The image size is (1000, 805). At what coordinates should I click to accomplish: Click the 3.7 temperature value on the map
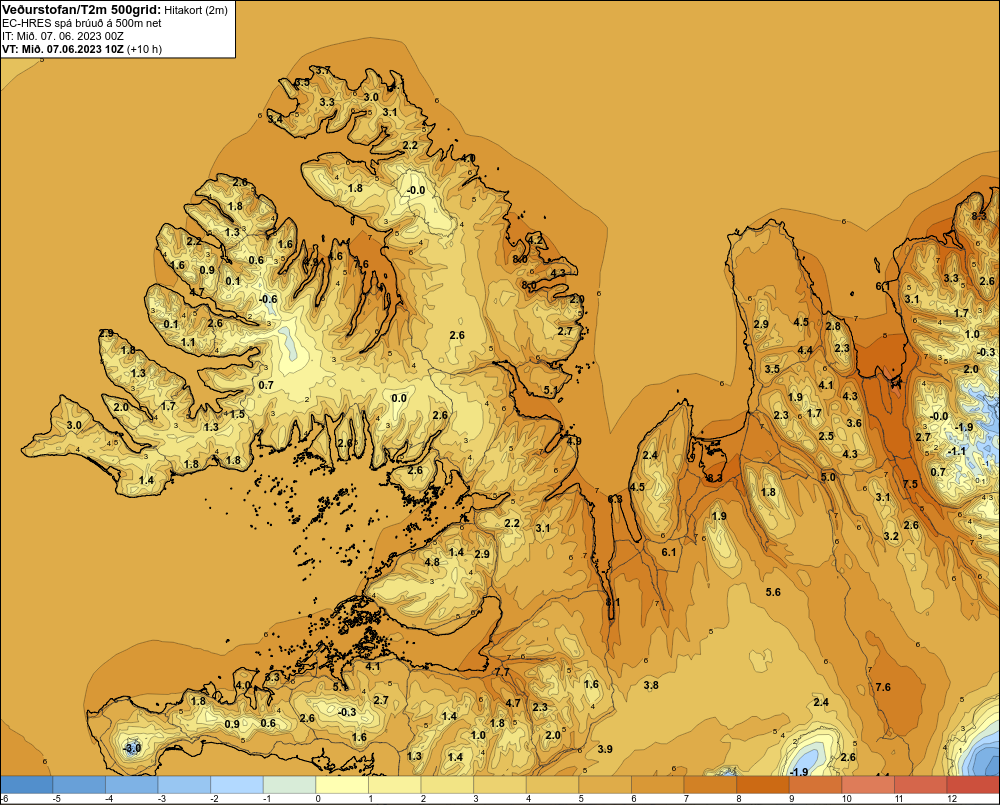pyautogui.click(x=323, y=70)
